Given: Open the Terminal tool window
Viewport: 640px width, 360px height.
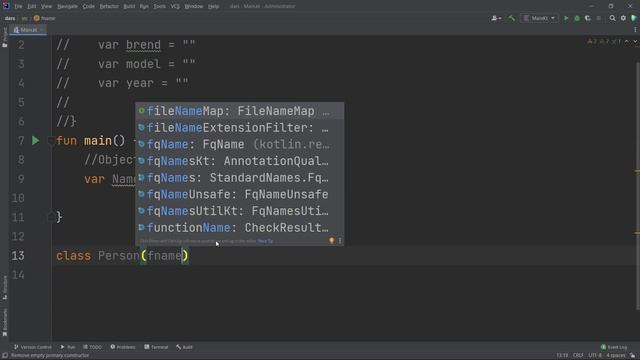Looking at the screenshot, I should tap(156, 347).
